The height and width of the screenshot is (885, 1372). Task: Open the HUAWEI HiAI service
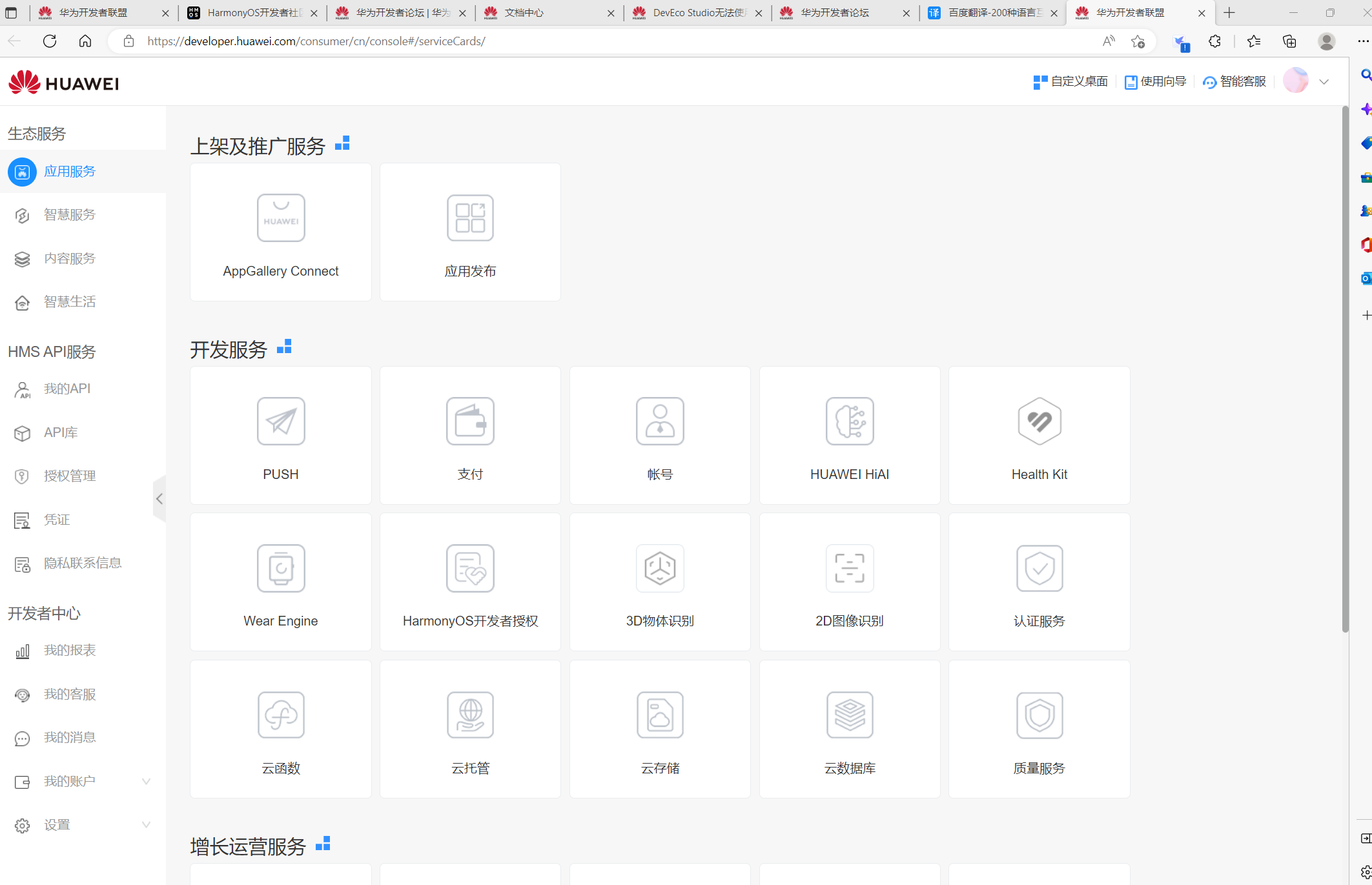coord(850,435)
